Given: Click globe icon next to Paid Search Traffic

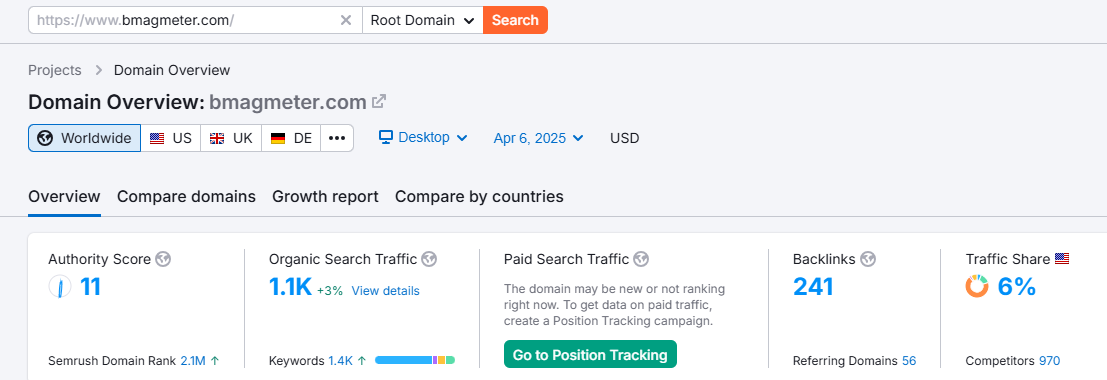Looking at the screenshot, I should coord(641,259).
